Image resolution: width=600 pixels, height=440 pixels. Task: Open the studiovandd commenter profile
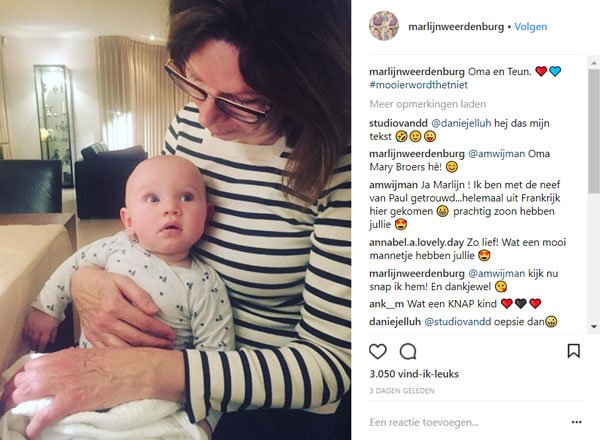[398, 123]
